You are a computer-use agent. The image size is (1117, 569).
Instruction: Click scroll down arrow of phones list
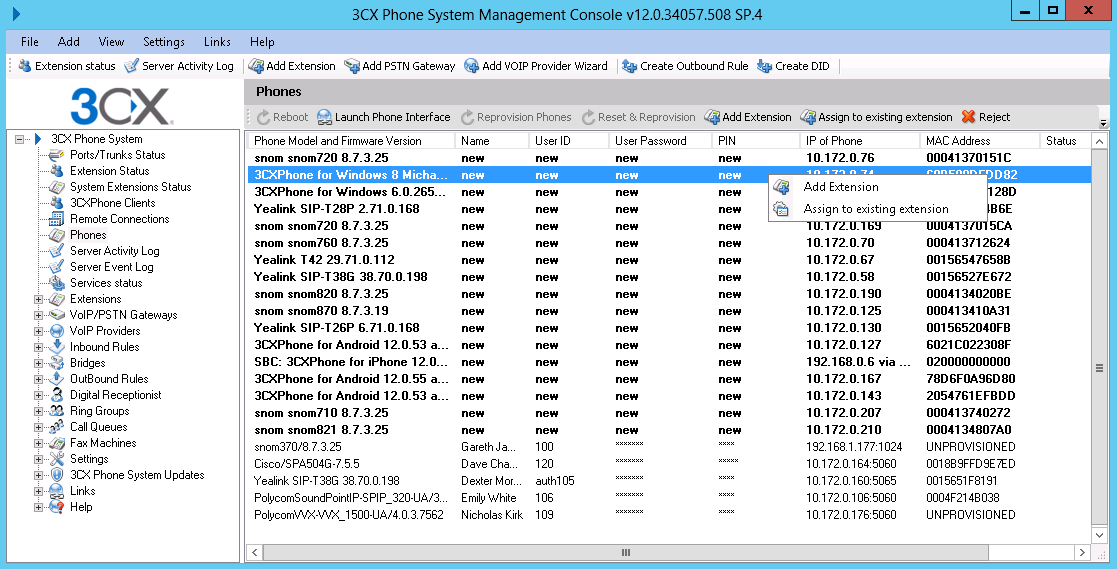click(1099, 535)
